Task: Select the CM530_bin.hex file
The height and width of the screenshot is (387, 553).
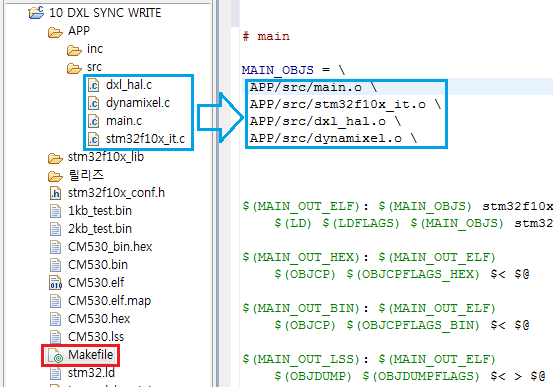Action: pyautogui.click(x=110, y=247)
